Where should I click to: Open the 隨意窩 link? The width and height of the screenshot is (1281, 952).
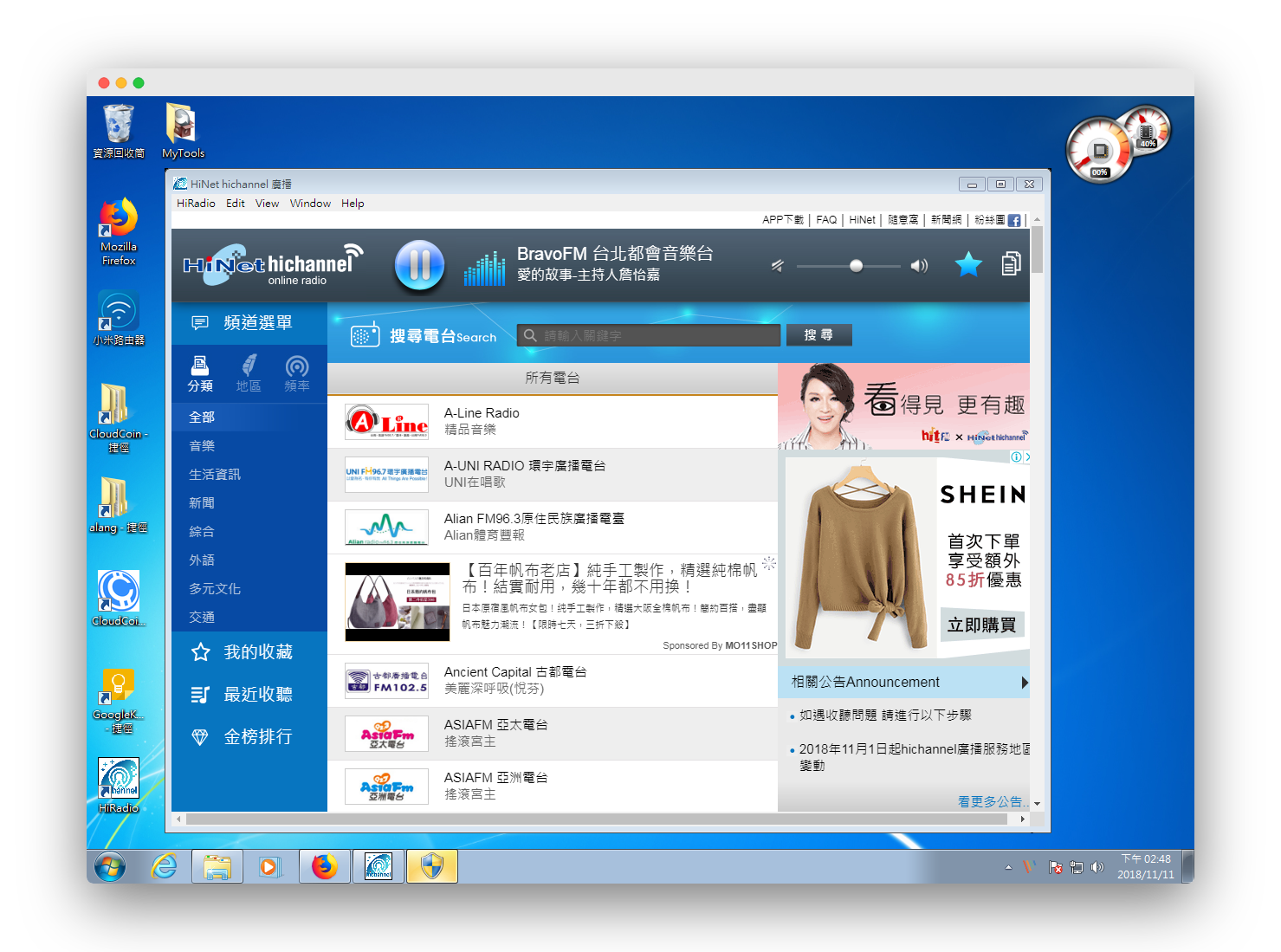pyautogui.click(x=903, y=220)
